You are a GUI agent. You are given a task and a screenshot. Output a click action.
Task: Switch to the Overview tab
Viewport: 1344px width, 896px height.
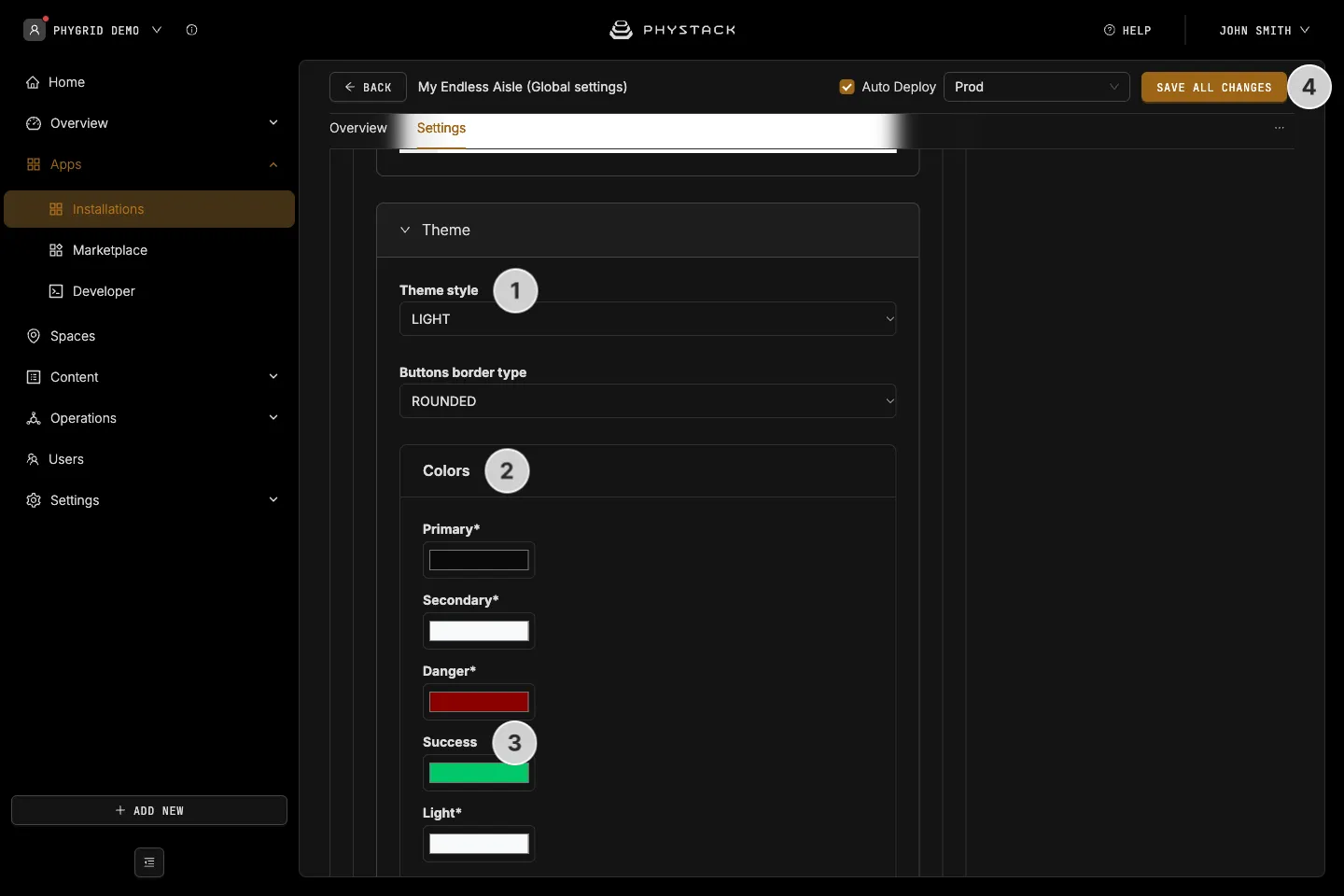tap(358, 128)
